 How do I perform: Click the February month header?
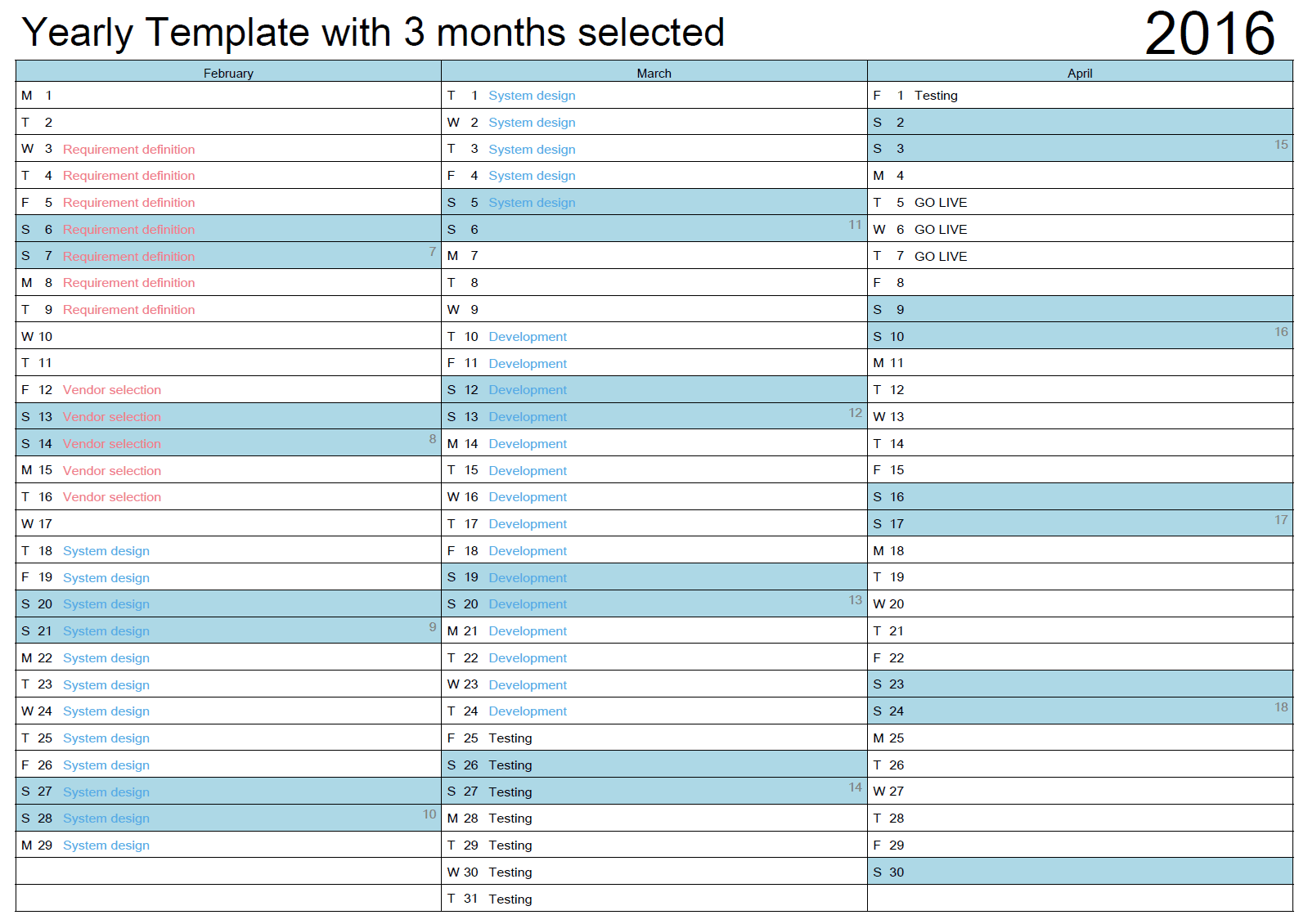coord(228,73)
